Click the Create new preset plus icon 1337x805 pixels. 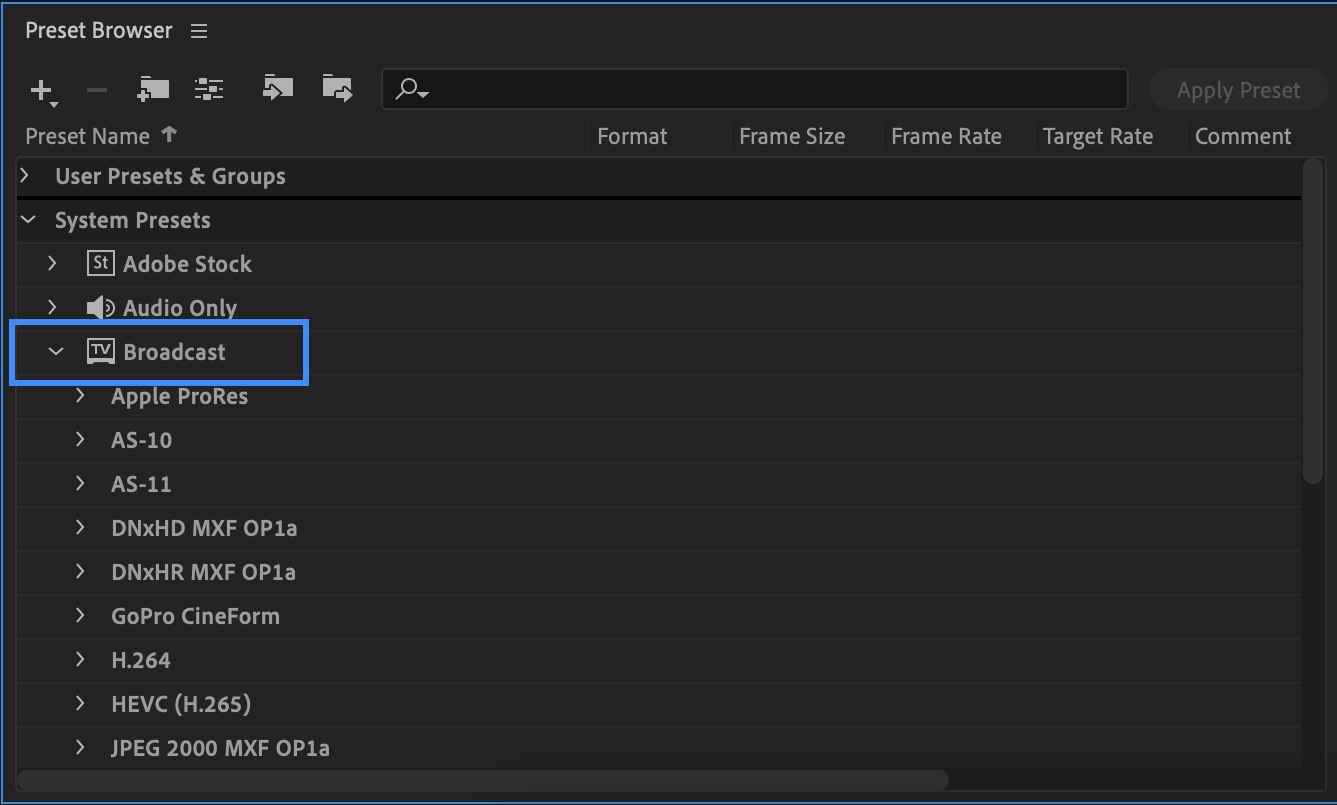pyautogui.click(x=42, y=91)
